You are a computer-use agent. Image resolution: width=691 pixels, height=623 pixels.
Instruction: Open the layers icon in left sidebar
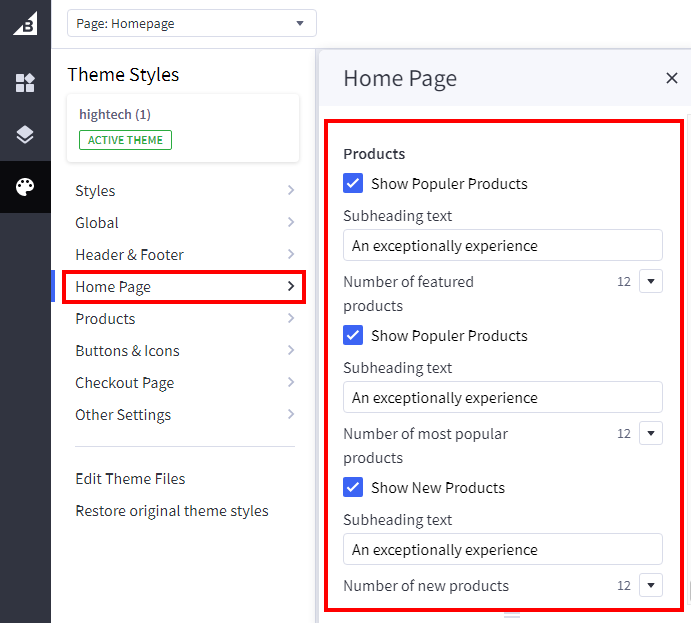coord(25,135)
